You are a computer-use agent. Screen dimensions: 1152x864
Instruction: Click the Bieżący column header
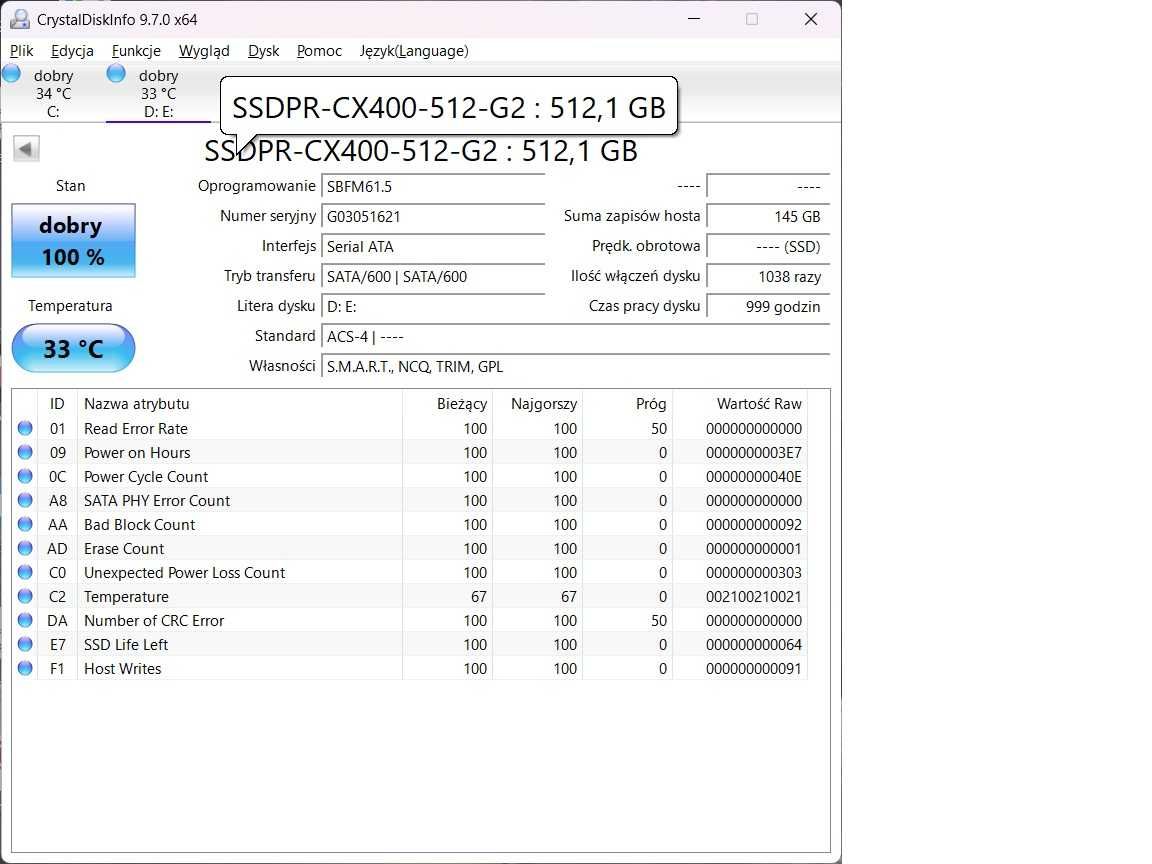tap(447, 403)
